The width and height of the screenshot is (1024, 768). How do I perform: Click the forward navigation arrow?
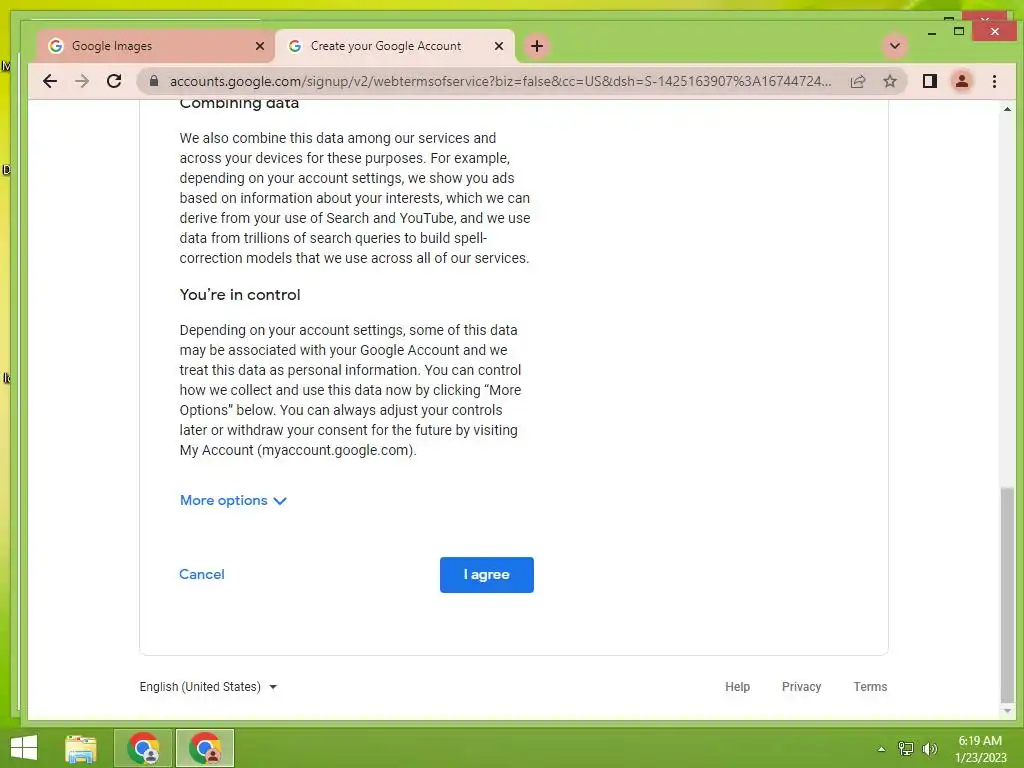tap(82, 81)
